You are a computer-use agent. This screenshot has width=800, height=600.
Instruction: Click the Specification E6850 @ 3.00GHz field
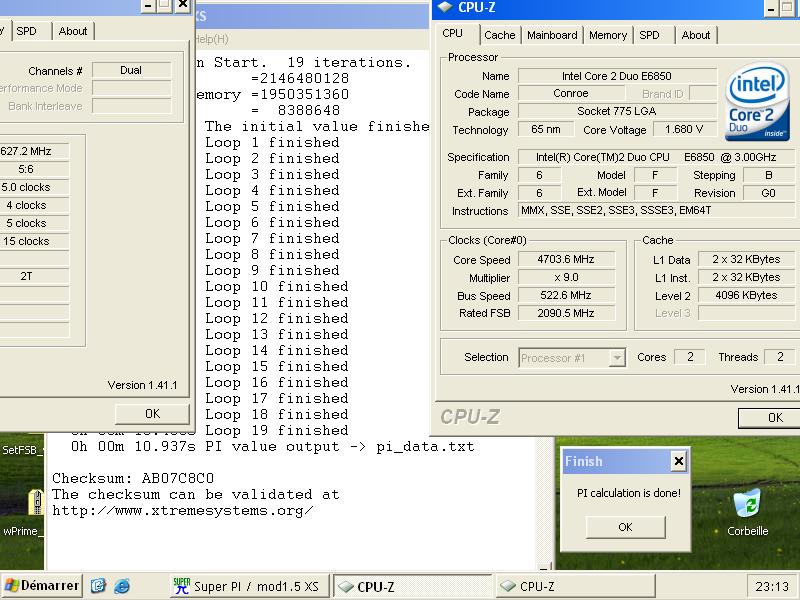tap(657, 157)
